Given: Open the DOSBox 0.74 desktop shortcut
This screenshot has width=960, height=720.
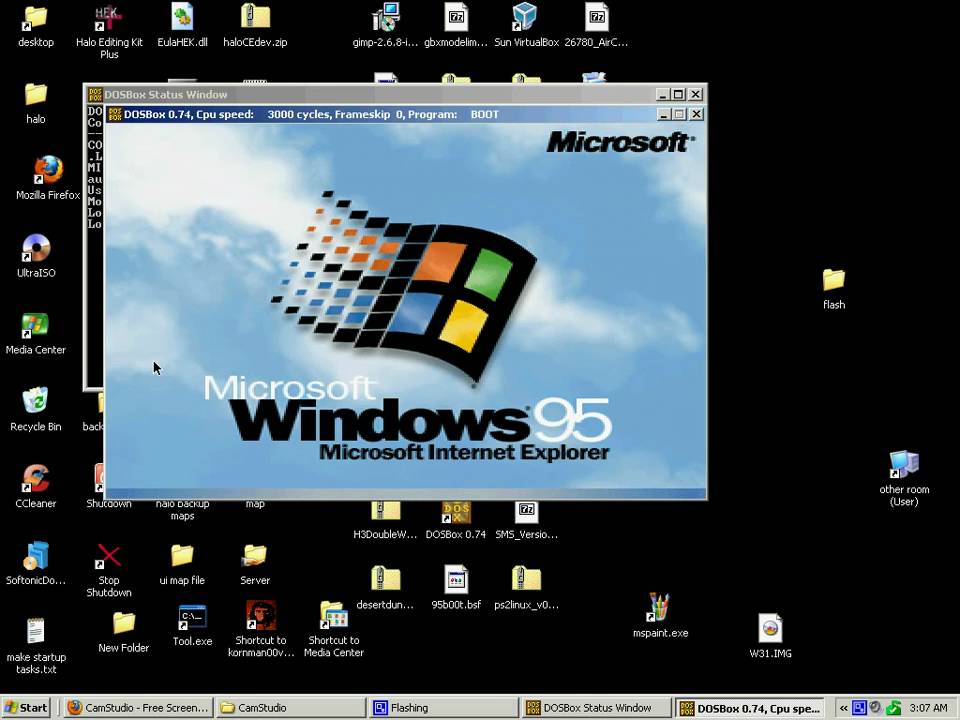Looking at the screenshot, I should [x=456, y=514].
